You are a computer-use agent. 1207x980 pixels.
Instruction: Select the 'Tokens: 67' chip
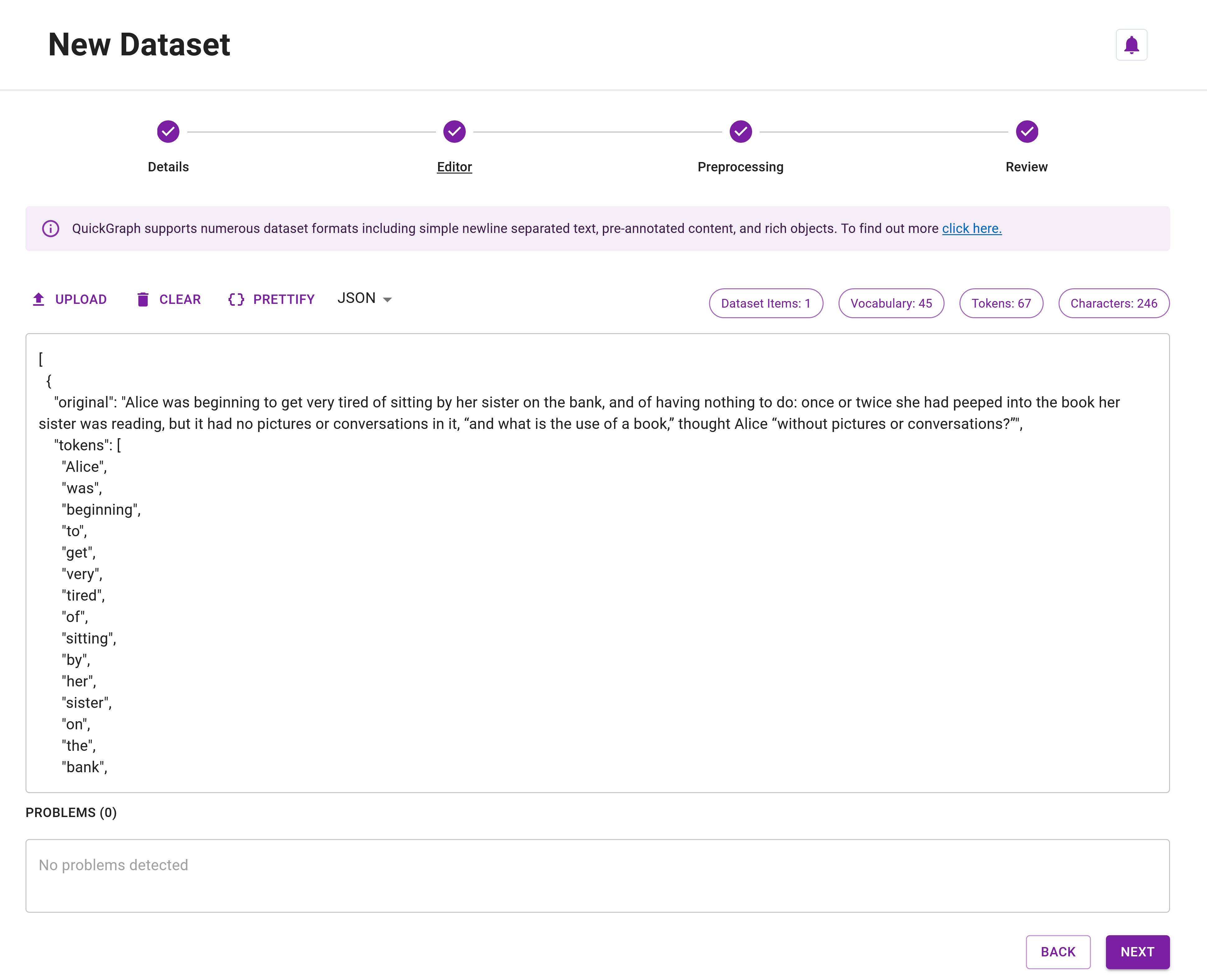click(x=1001, y=303)
